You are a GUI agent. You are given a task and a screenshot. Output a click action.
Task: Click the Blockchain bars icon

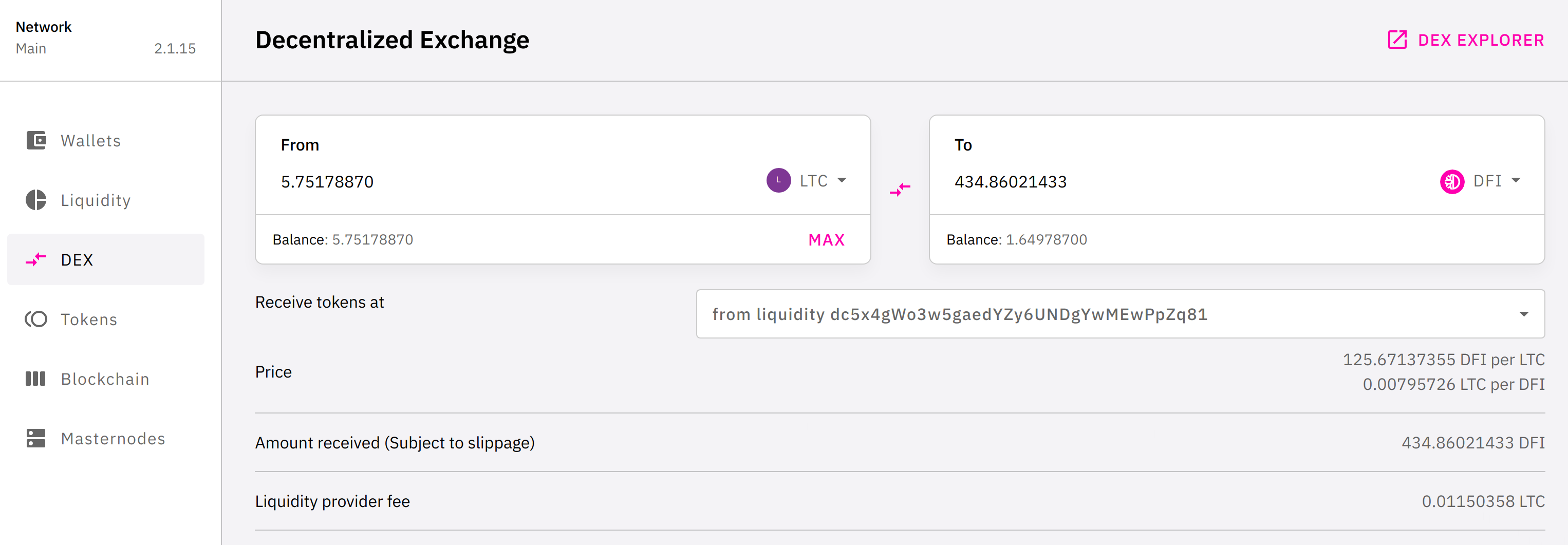[x=35, y=379]
